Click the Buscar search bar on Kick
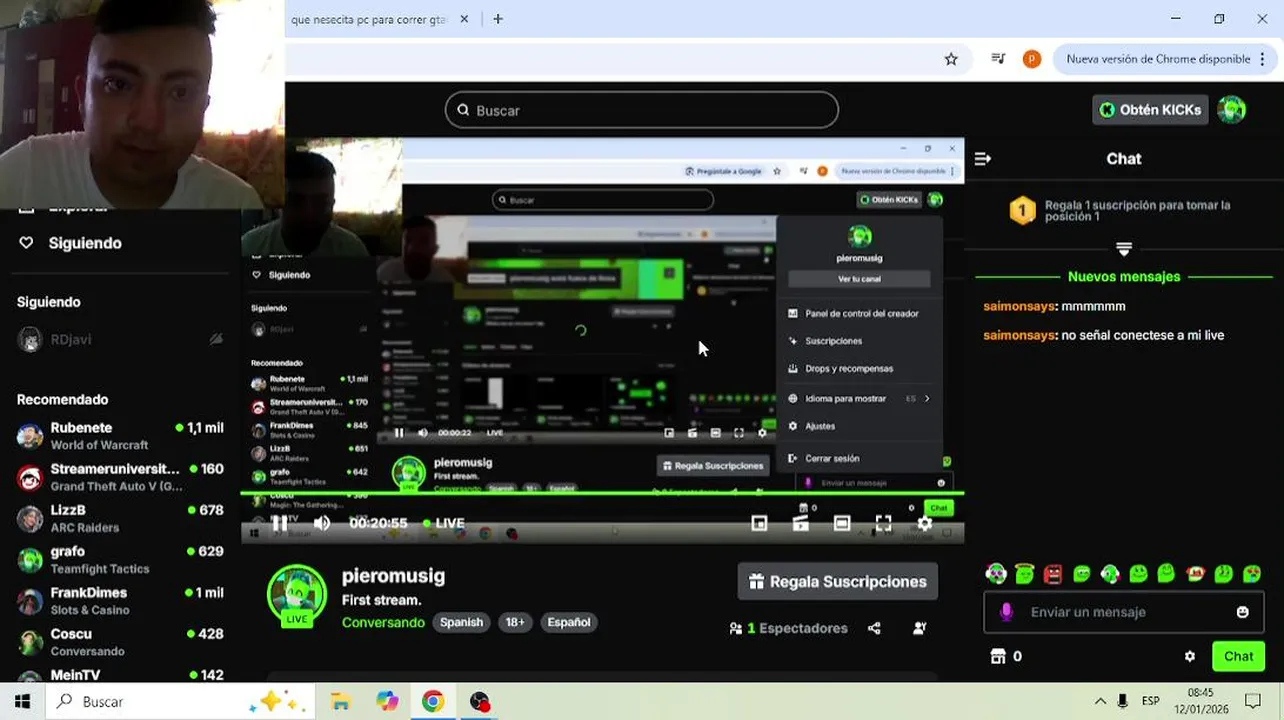The width and height of the screenshot is (1284, 720). [x=642, y=110]
